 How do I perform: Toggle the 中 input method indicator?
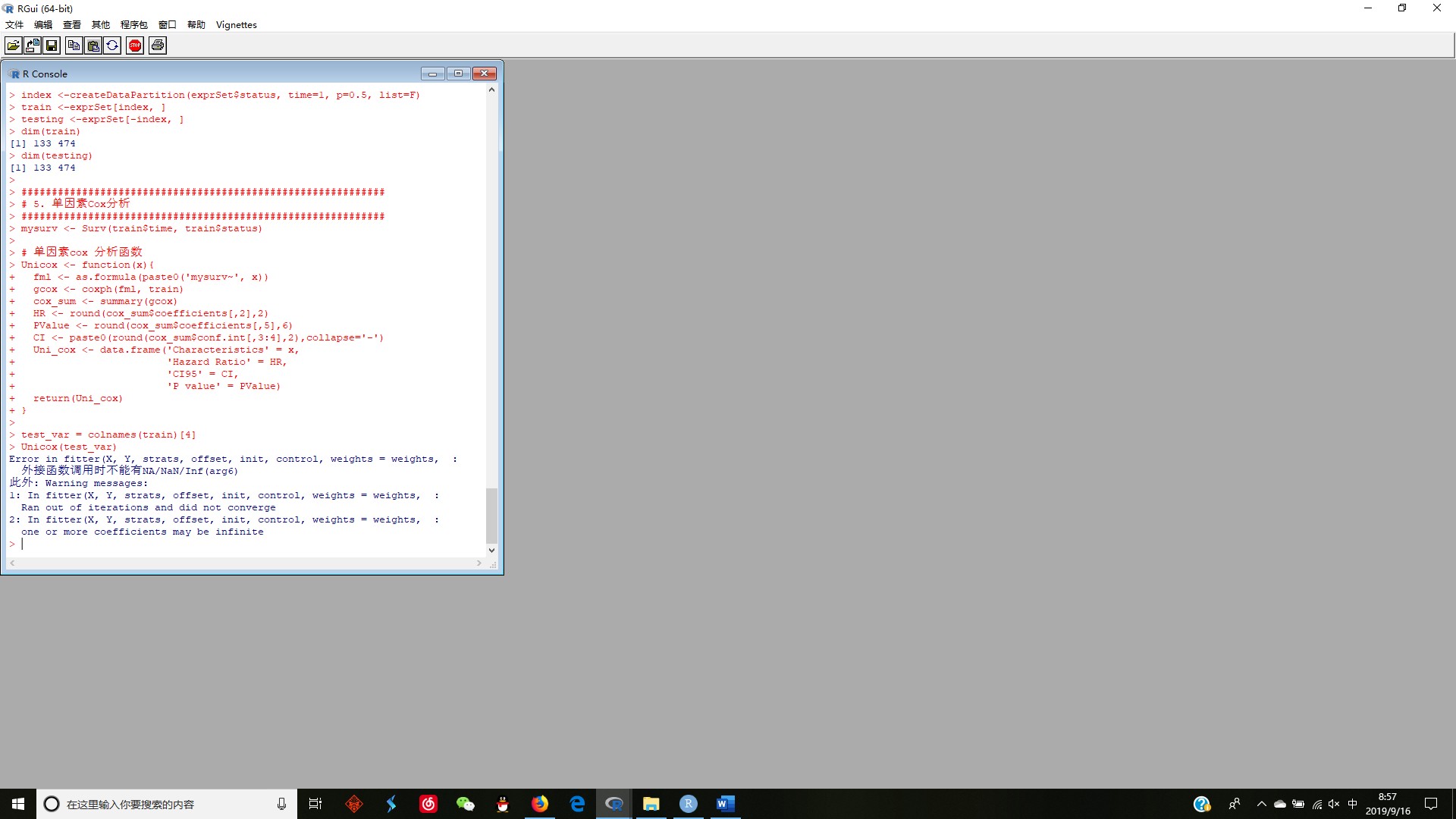(x=1353, y=804)
